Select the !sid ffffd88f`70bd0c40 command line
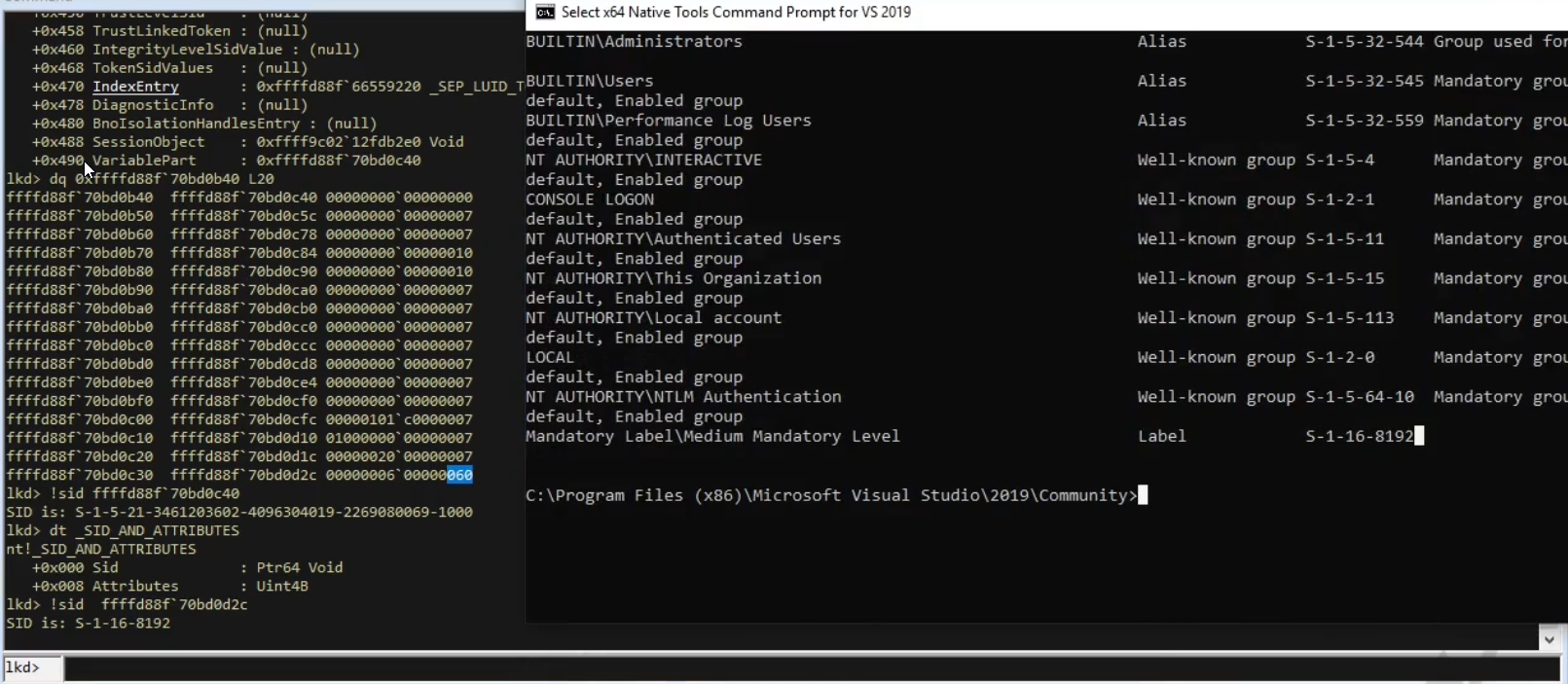This screenshot has width=1568, height=684. click(x=123, y=493)
